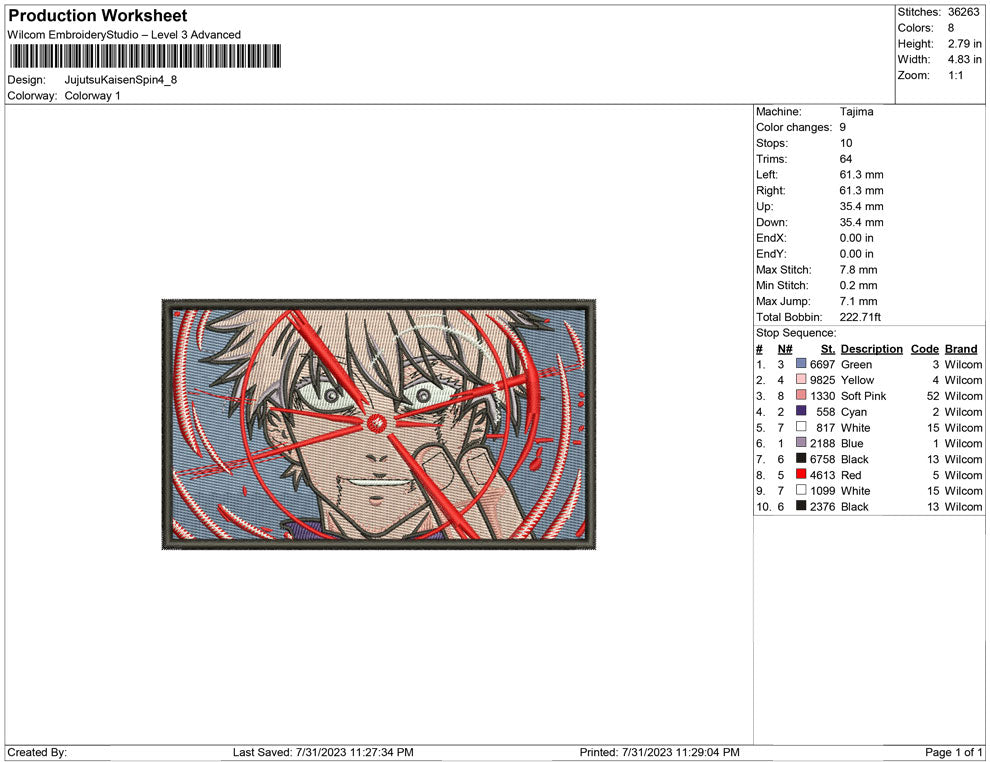Viewport: 990px width, 762px height.
Task: Click the "EndX:" label
Action: pyautogui.click(x=771, y=237)
